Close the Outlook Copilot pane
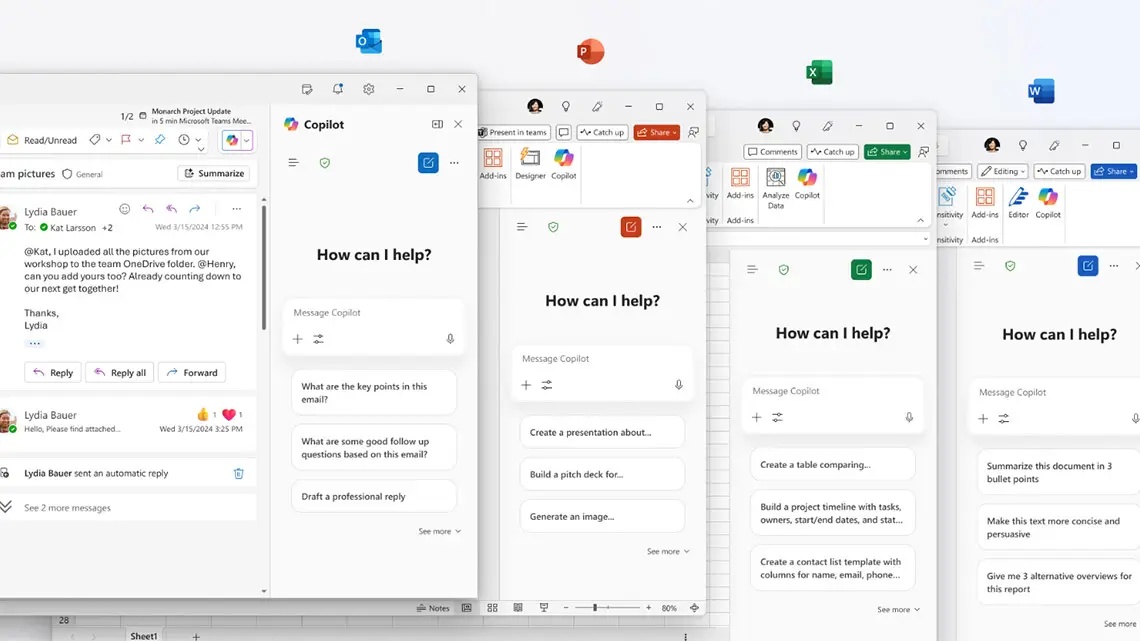Viewport: 1140px width, 641px height. click(x=458, y=124)
